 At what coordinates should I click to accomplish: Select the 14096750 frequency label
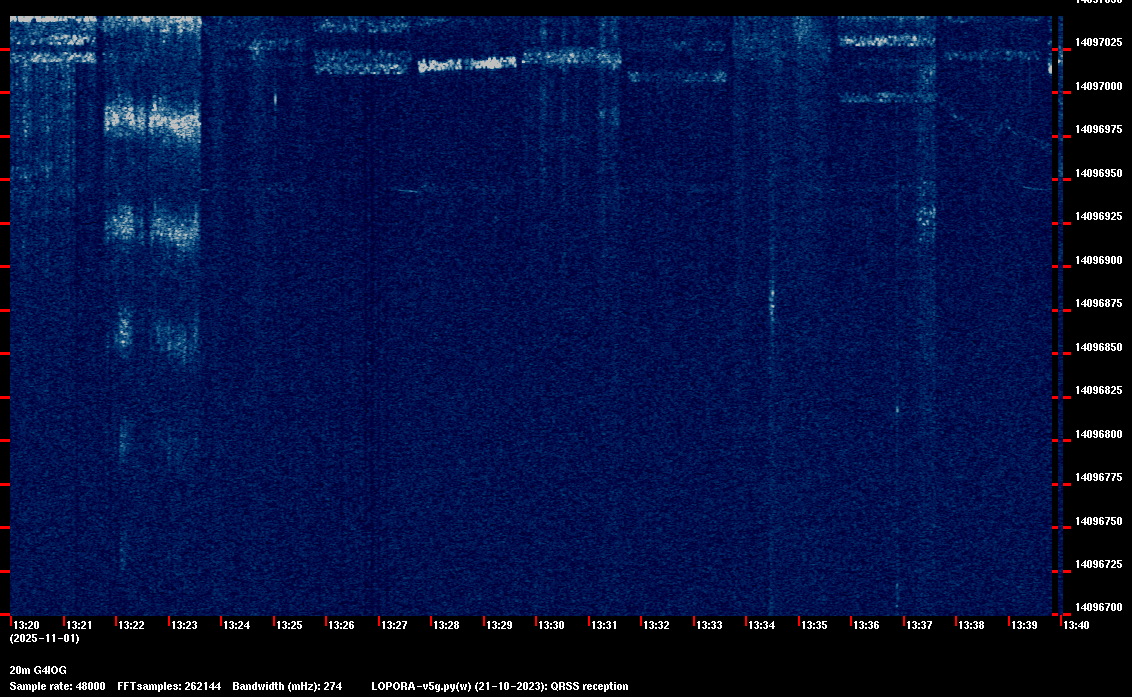coord(1099,521)
